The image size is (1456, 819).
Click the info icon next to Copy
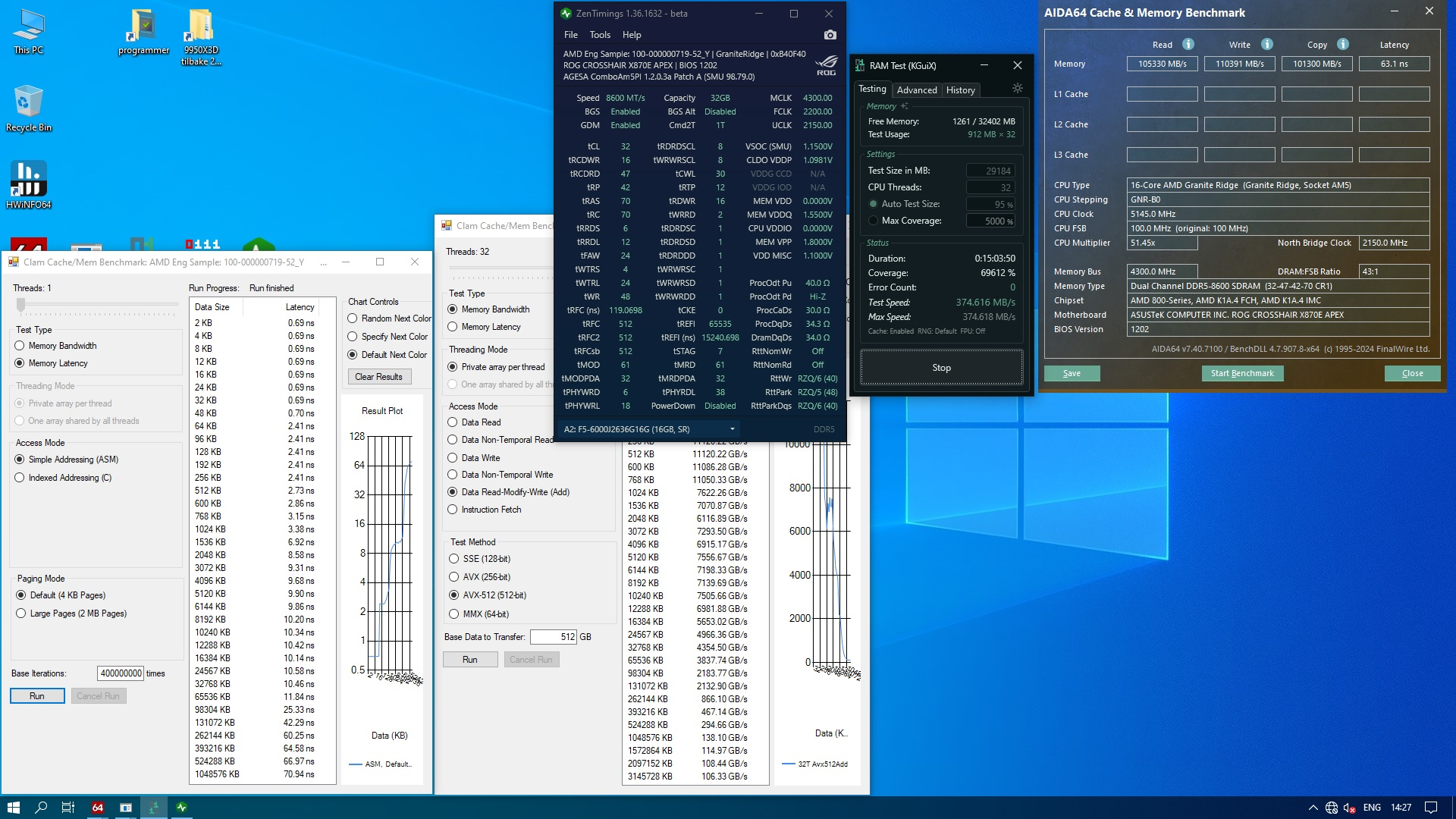(1342, 44)
